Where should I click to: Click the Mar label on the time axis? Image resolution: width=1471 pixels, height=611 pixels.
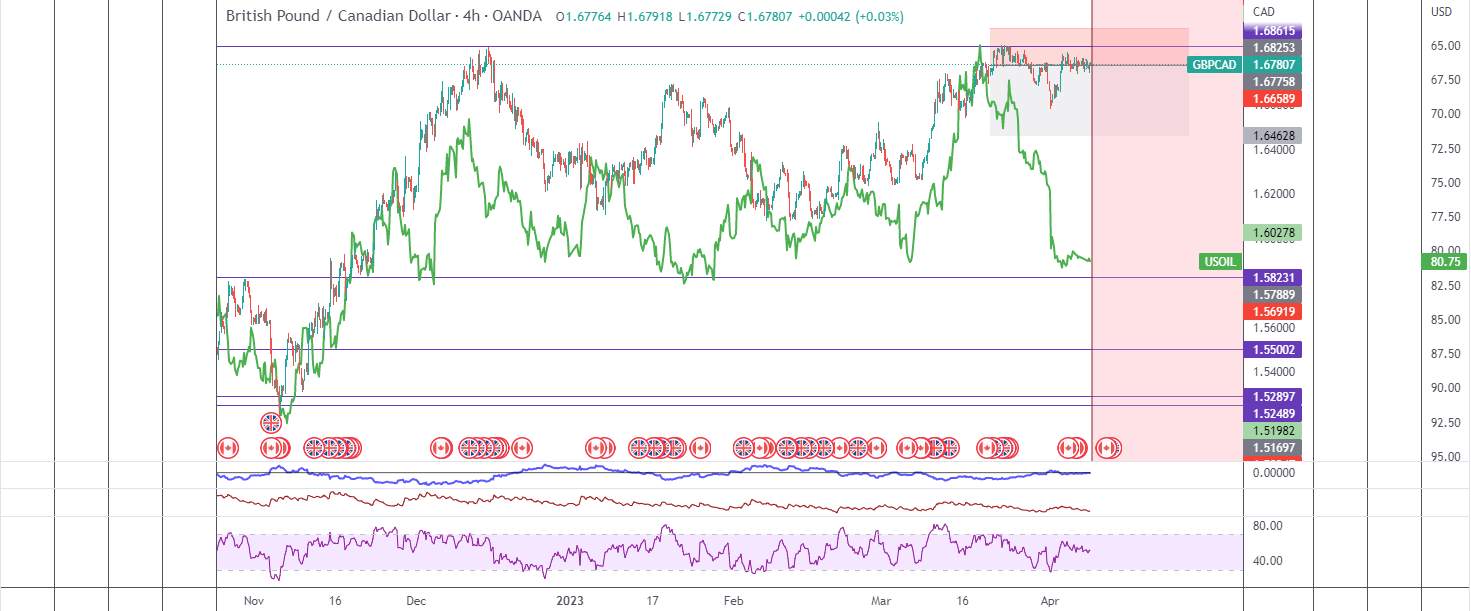881,601
